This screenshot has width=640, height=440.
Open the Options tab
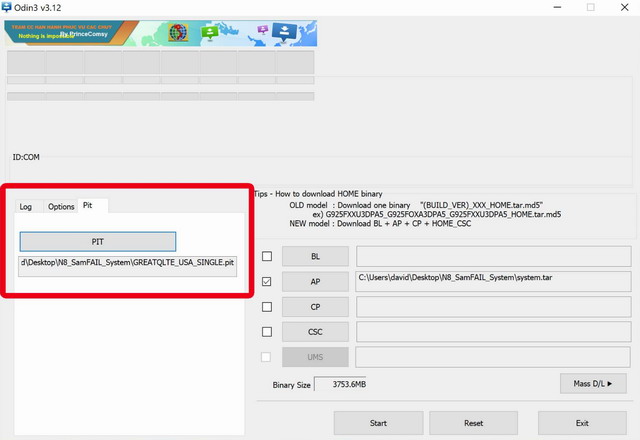point(61,206)
